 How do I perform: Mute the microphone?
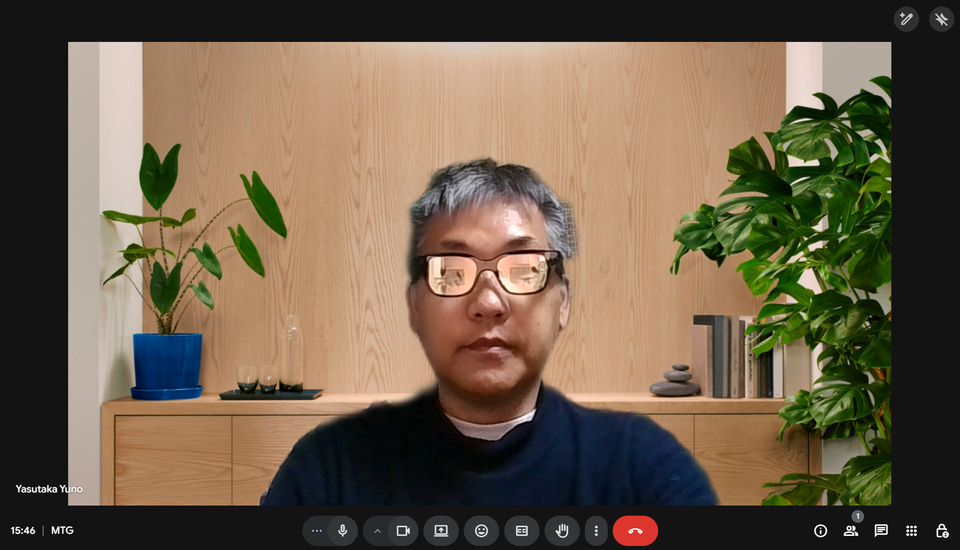pyautogui.click(x=343, y=531)
